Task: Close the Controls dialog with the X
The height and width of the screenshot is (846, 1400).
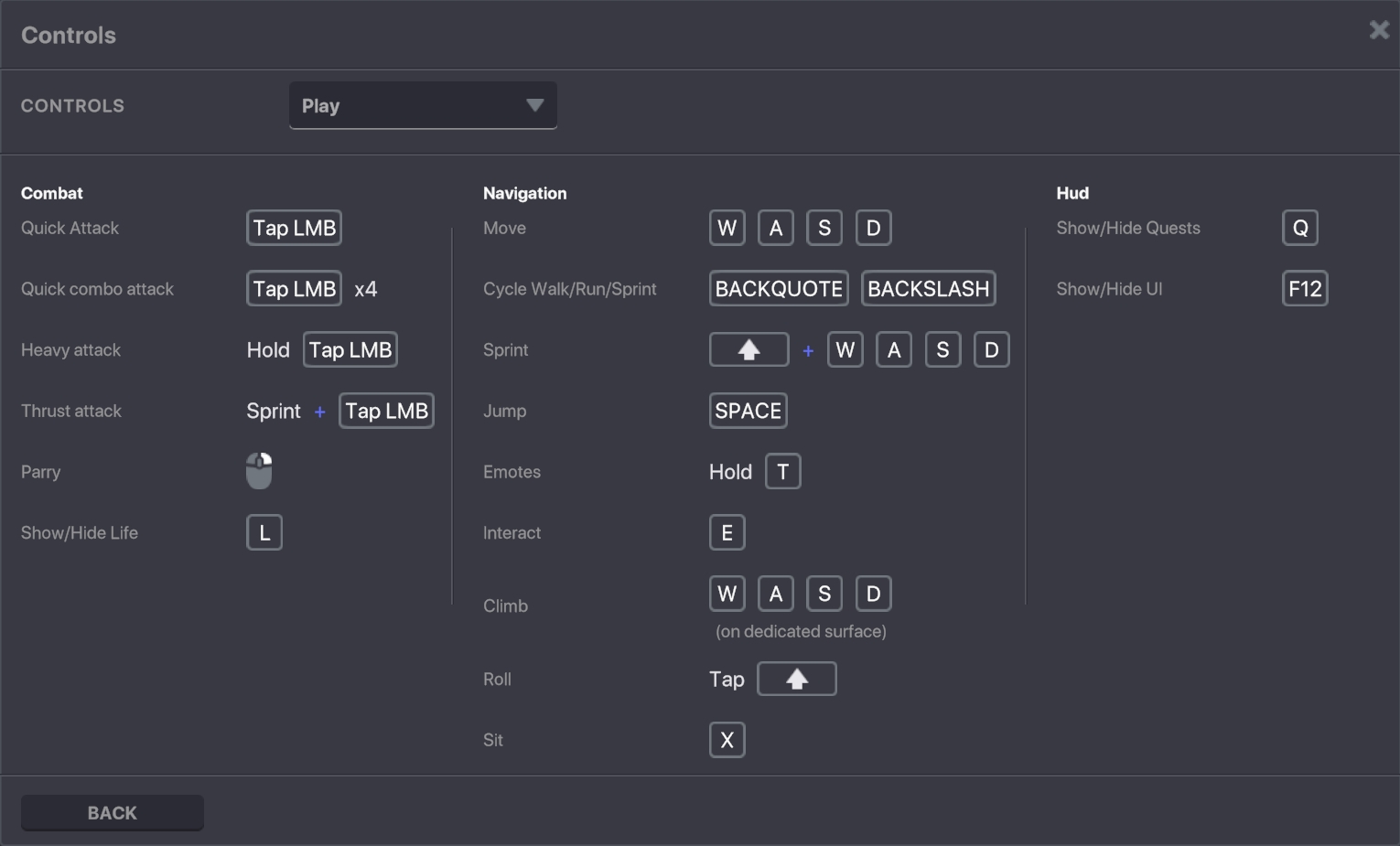Action: [x=1379, y=30]
